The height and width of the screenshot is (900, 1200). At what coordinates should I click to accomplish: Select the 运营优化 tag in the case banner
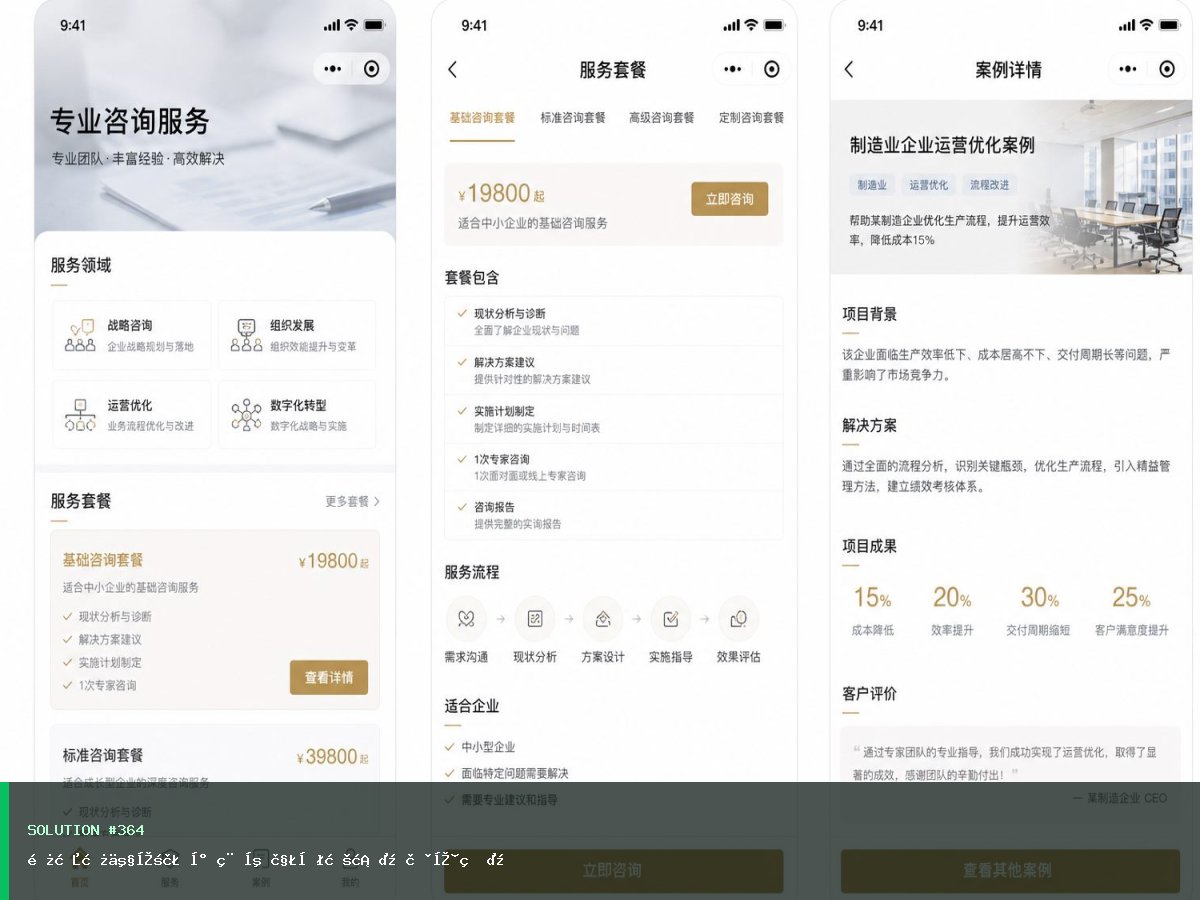point(928,185)
